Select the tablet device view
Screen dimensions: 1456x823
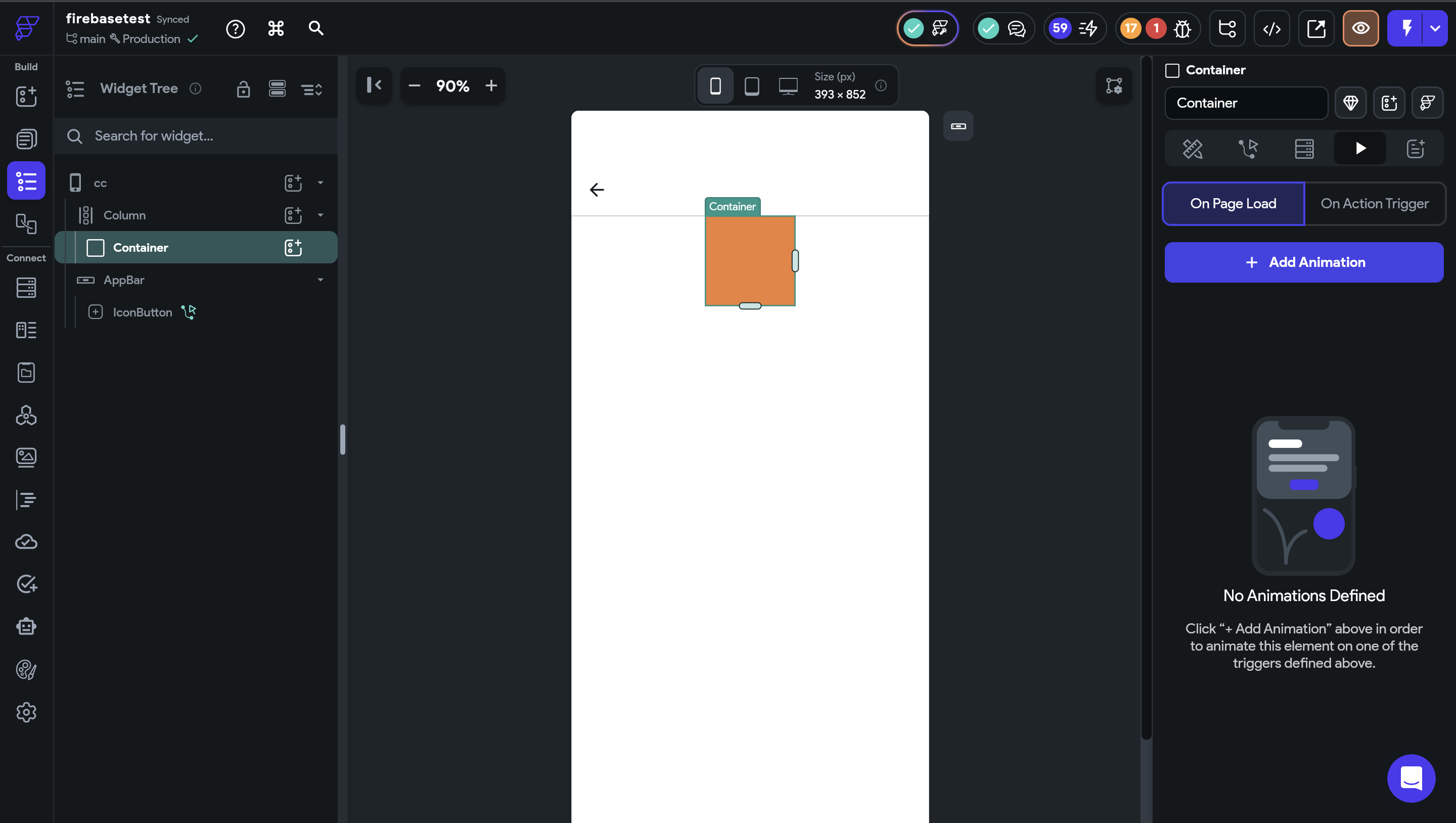[x=752, y=86]
